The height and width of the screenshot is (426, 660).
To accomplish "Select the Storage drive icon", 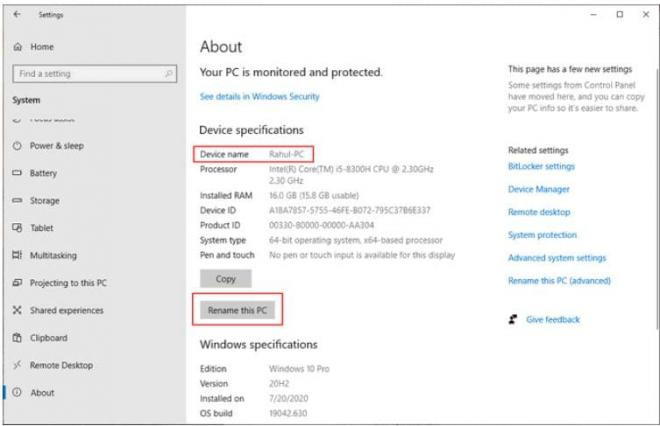I will tap(17, 200).
